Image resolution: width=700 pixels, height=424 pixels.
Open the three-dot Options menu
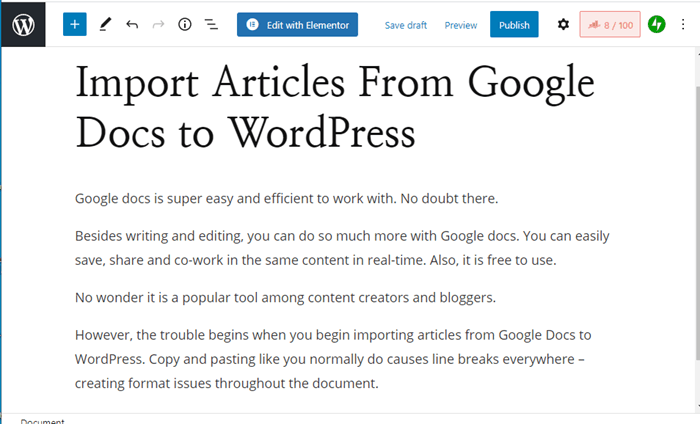point(685,24)
